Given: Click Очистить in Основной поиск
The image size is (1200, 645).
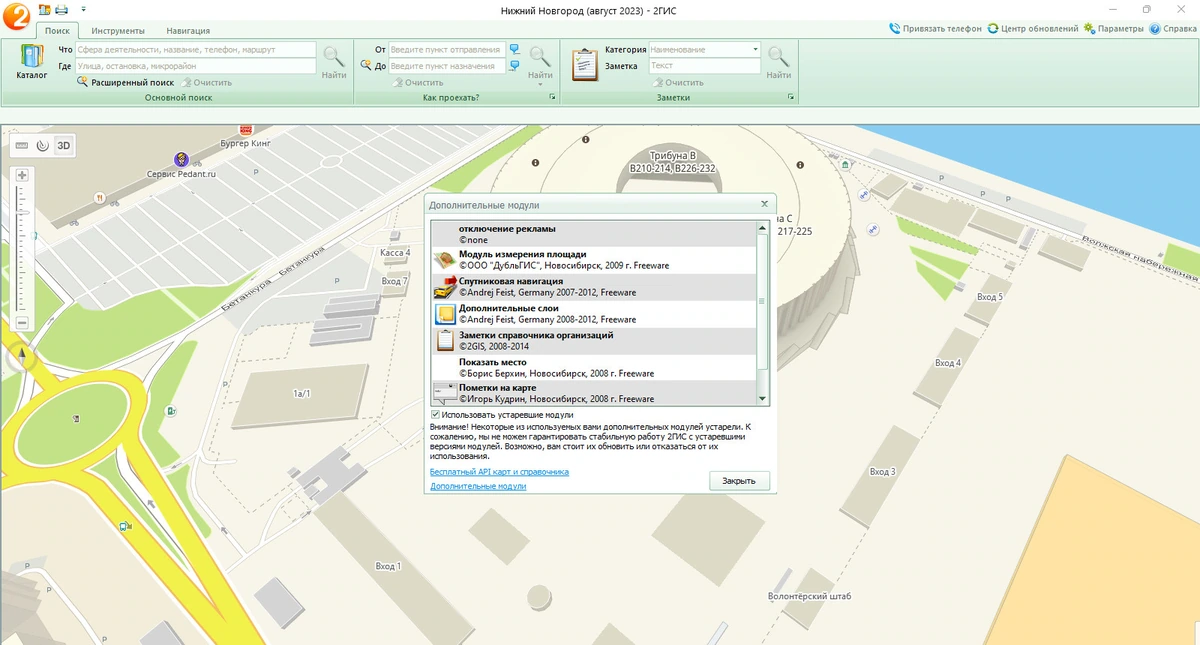Looking at the screenshot, I should pos(206,82).
